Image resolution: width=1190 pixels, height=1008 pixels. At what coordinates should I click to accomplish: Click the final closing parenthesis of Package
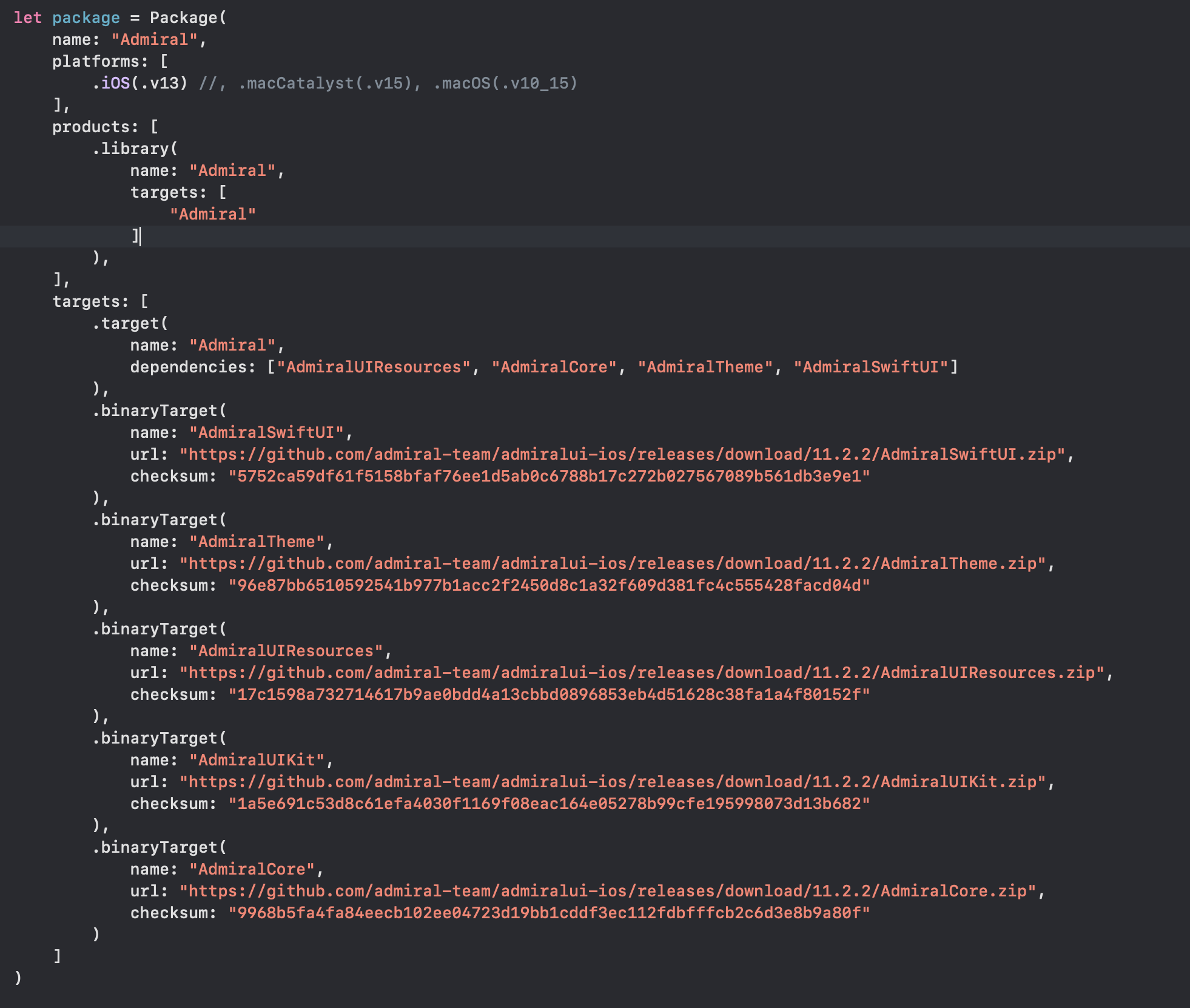click(x=18, y=978)
